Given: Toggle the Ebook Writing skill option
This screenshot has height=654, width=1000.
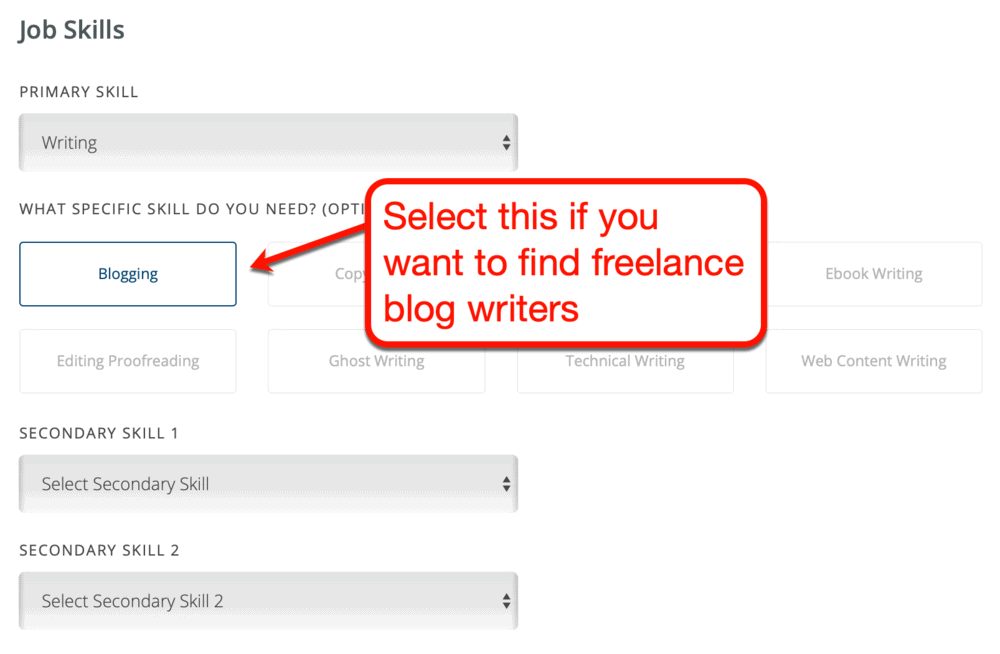Looking at the screenshot, I should tap(873, 274).
